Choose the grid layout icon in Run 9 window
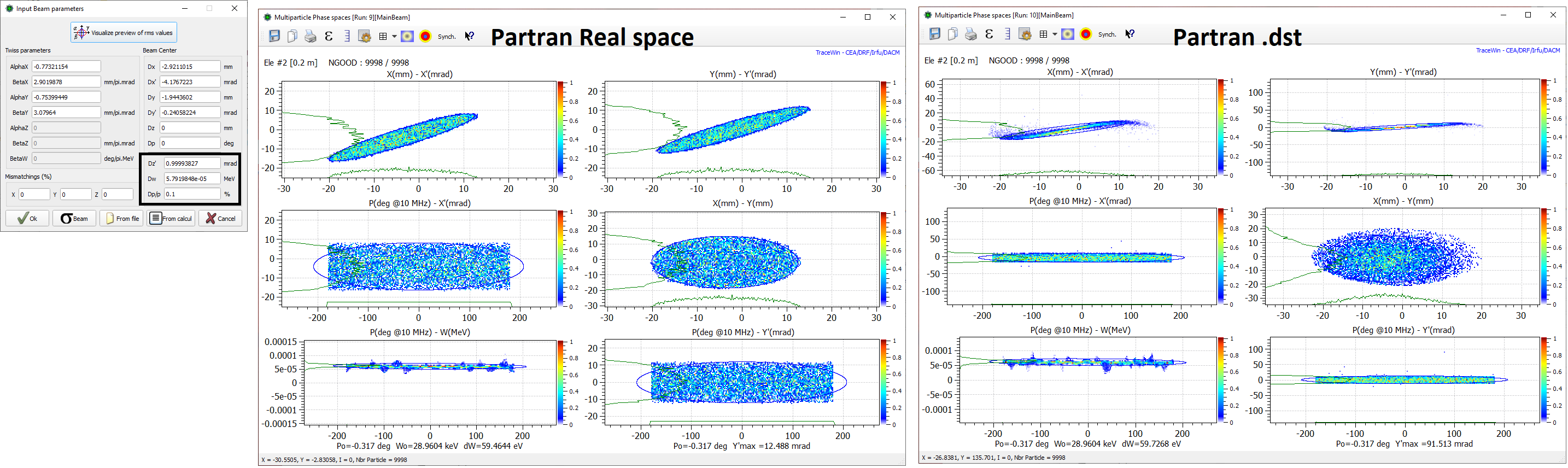Screen dimensions: 1568x468 coord(383,37)
